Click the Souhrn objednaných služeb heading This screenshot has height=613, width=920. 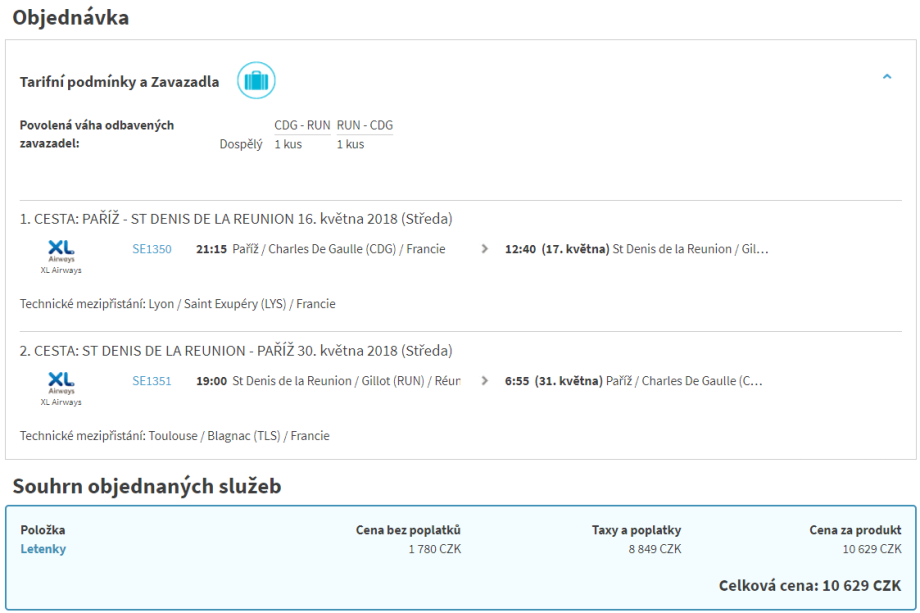tap(146, 487)
